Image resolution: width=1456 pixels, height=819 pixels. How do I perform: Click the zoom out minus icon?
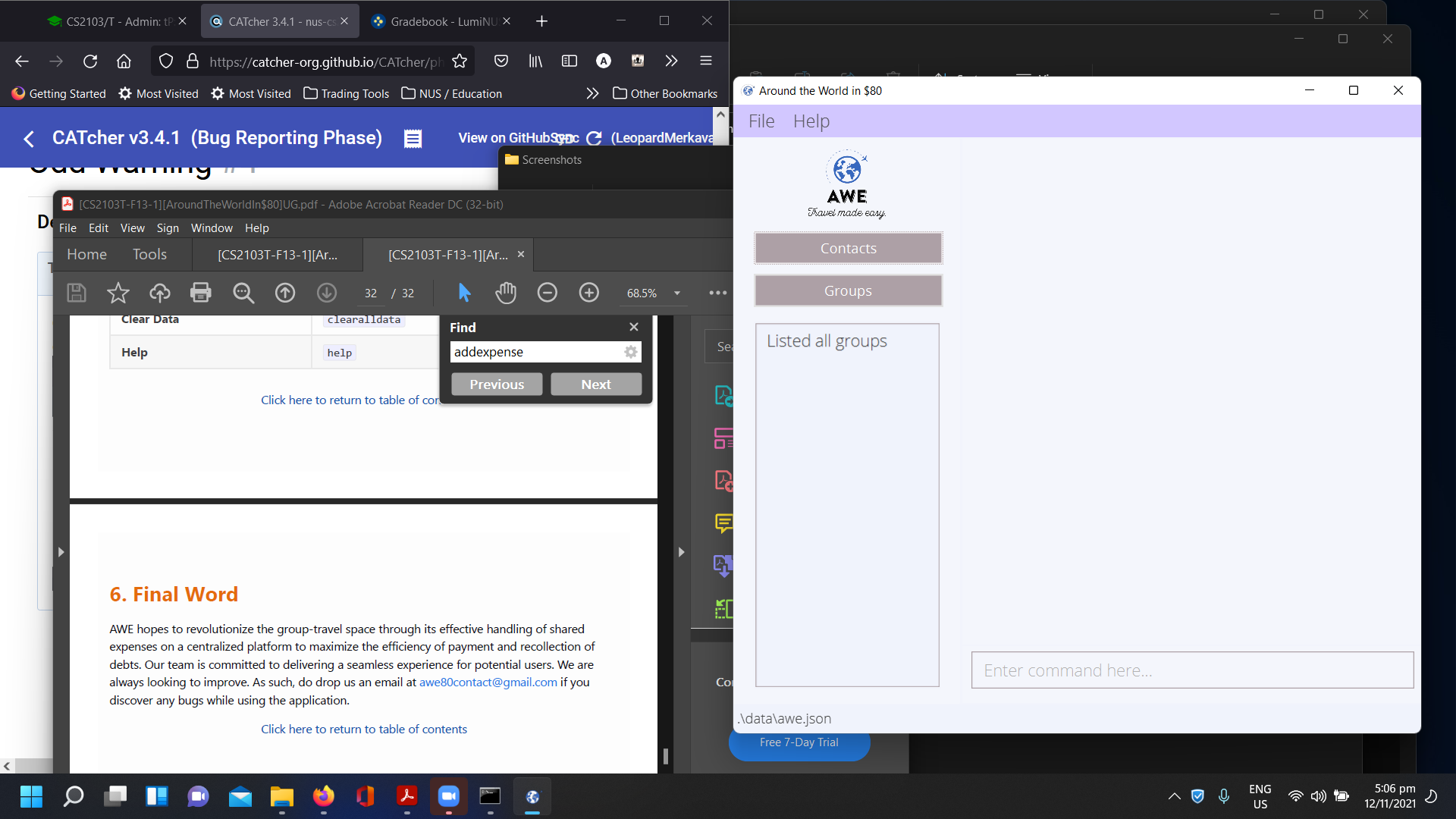(547, 293)
